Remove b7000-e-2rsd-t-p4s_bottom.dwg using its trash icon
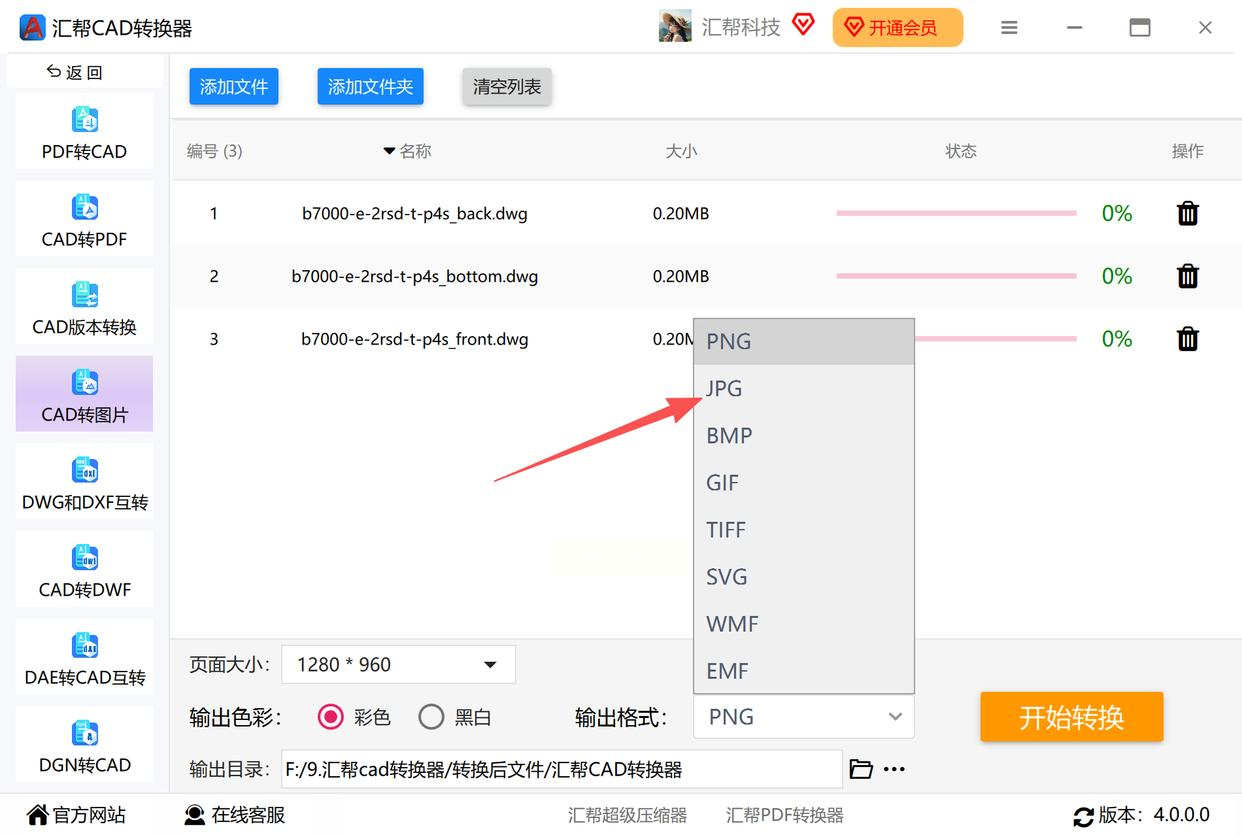The width and height of the screenshot is (1242, 837). [x=1187, y=276]
